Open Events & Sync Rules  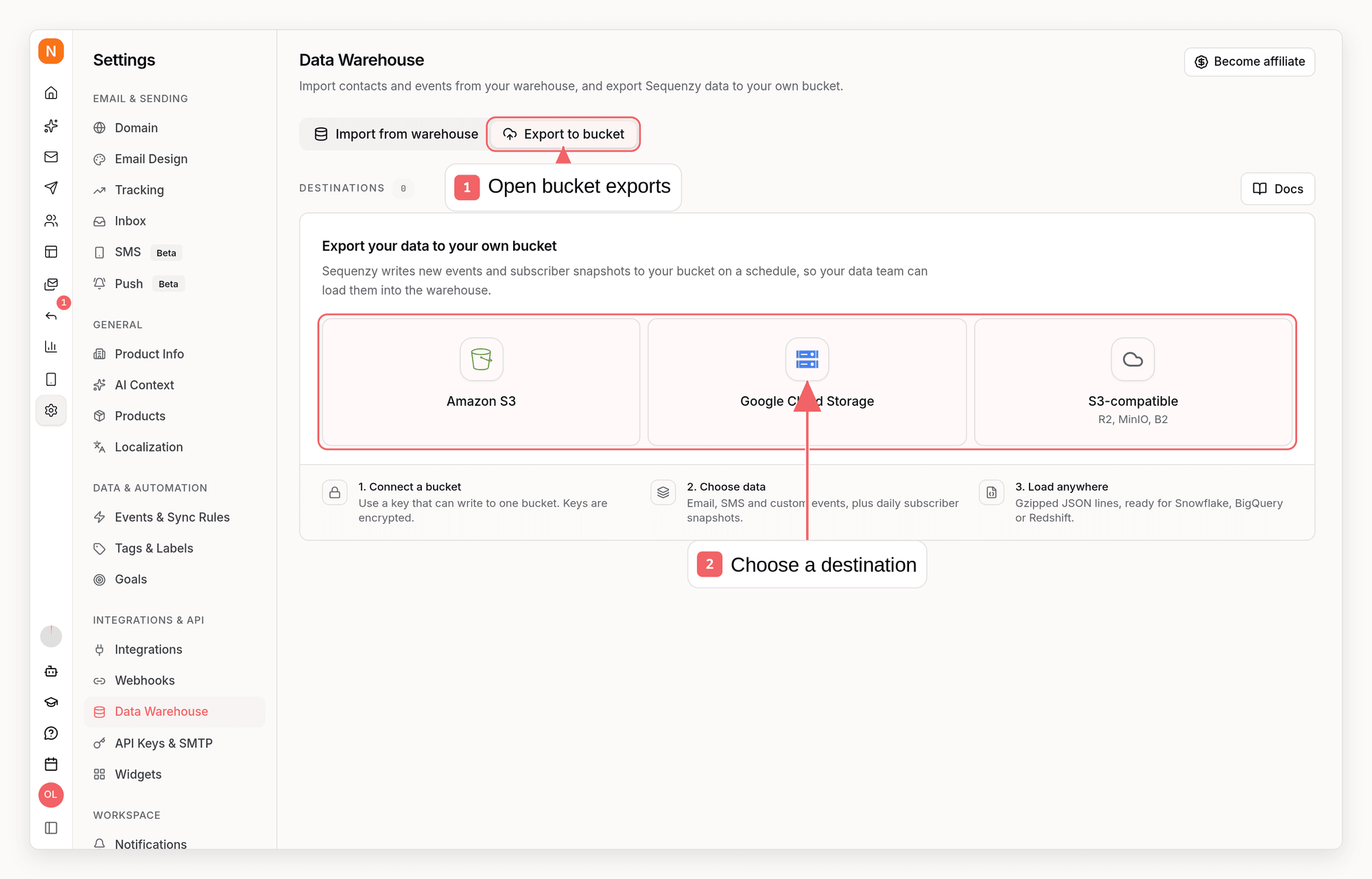[174, 518]
